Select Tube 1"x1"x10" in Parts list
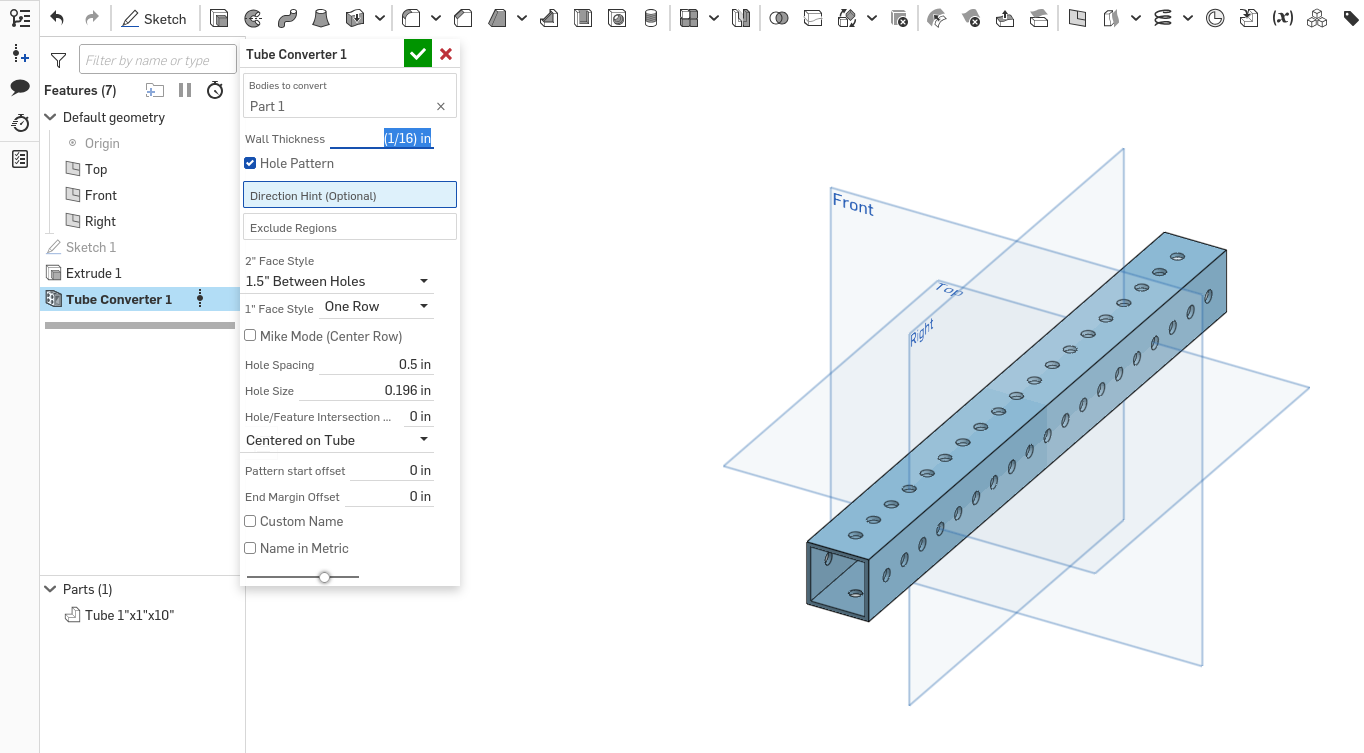Screen dimensions: 1364x753 point(129,615)
